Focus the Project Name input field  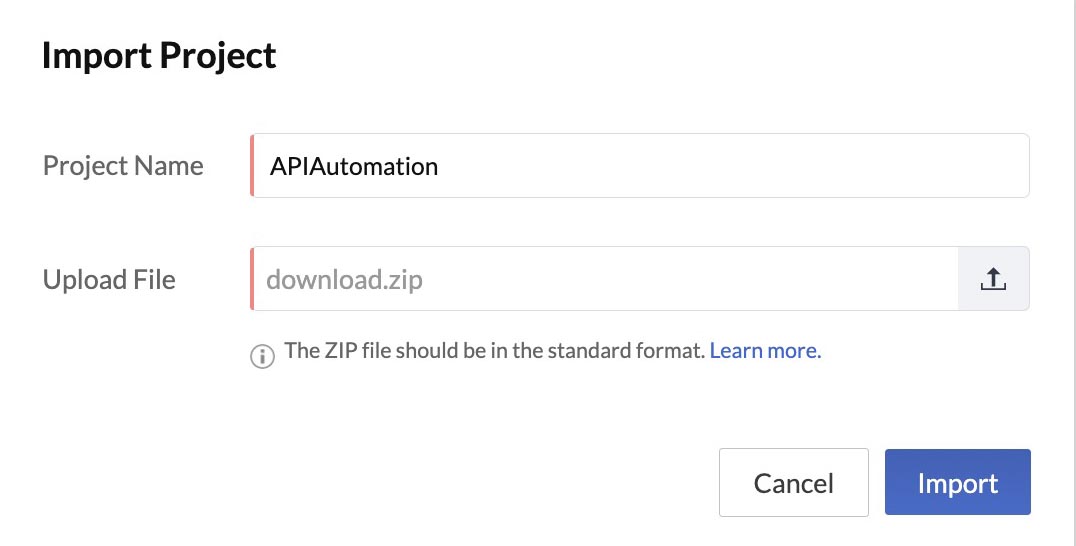[x=640, y=166]
